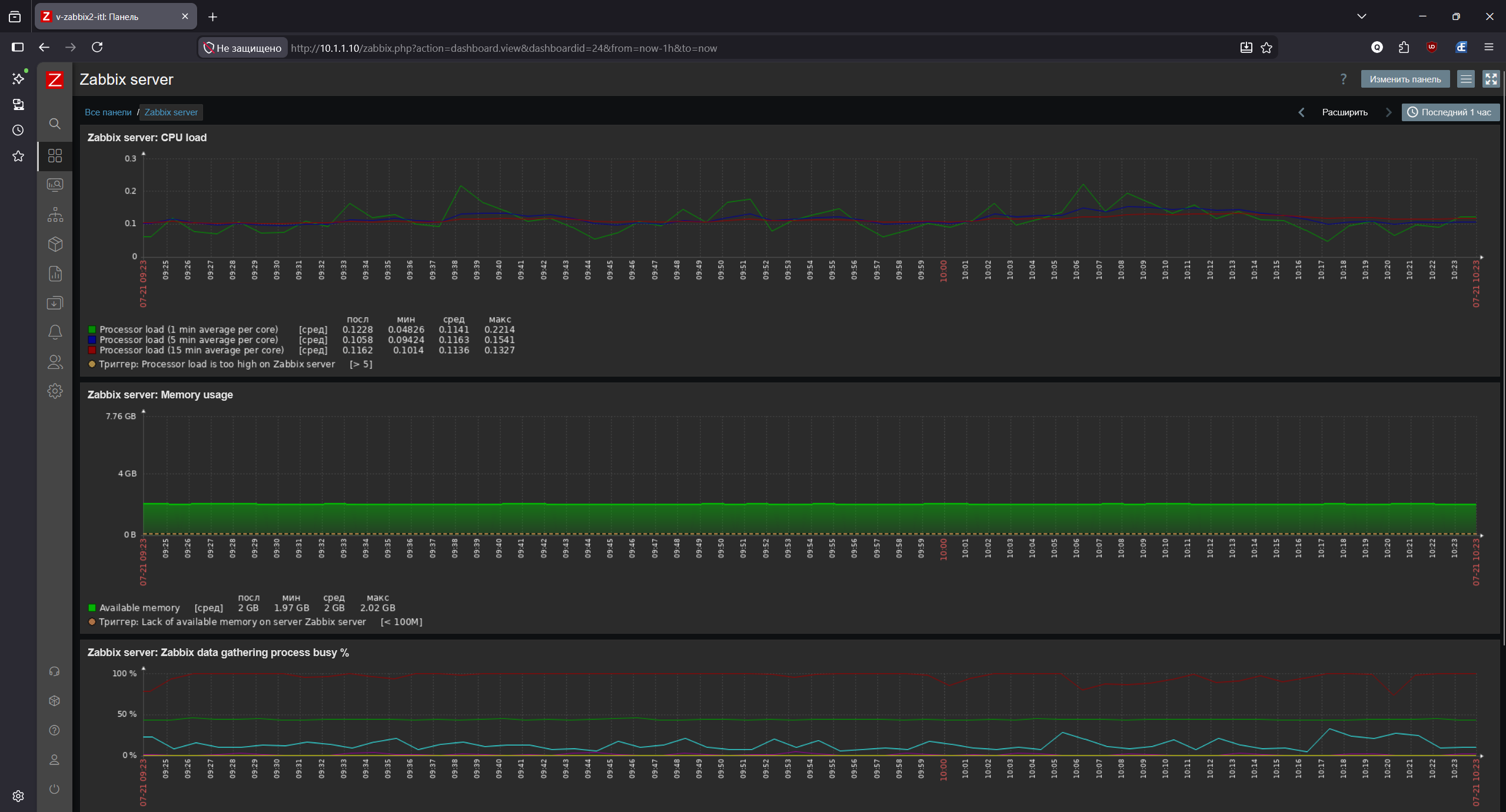
Task: Click the max value '0.2214' in CPU legend
Action: 500,330
